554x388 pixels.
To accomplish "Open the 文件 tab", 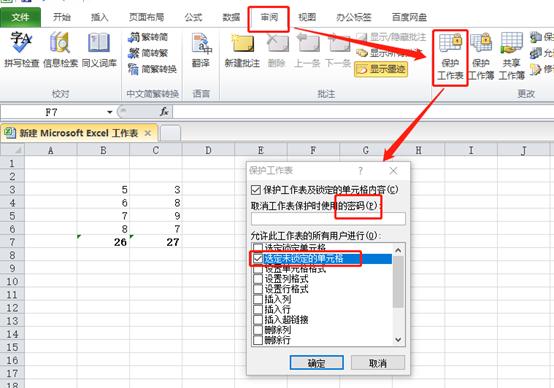I will pos(20,17).
